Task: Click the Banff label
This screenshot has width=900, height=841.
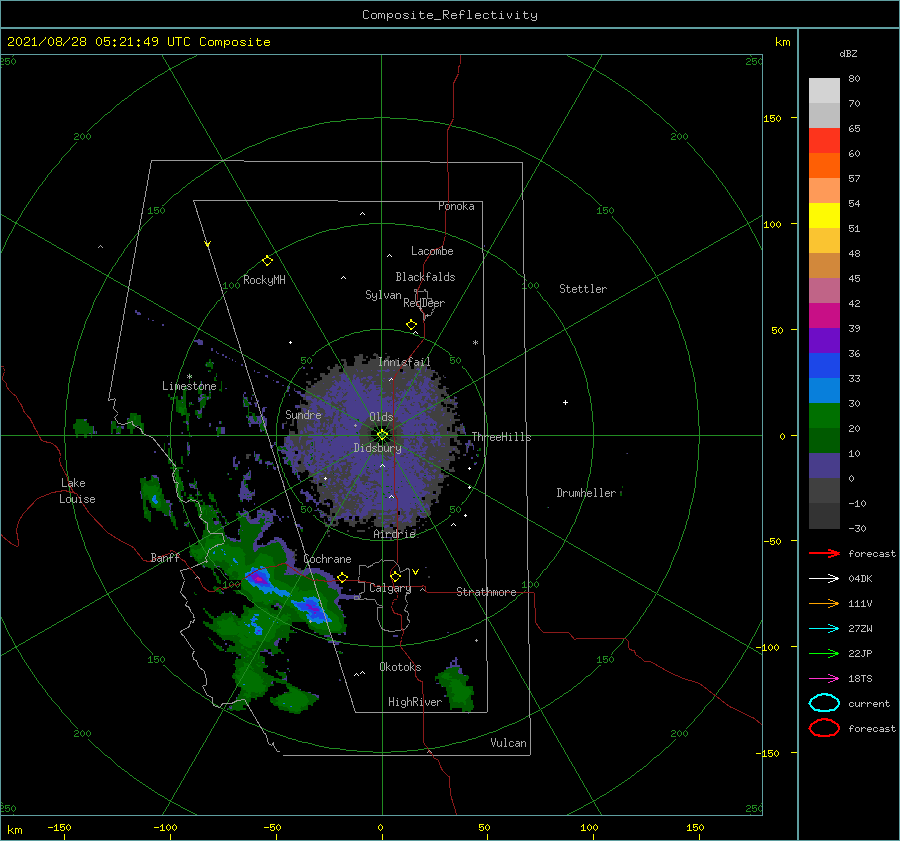Action: 165,558
